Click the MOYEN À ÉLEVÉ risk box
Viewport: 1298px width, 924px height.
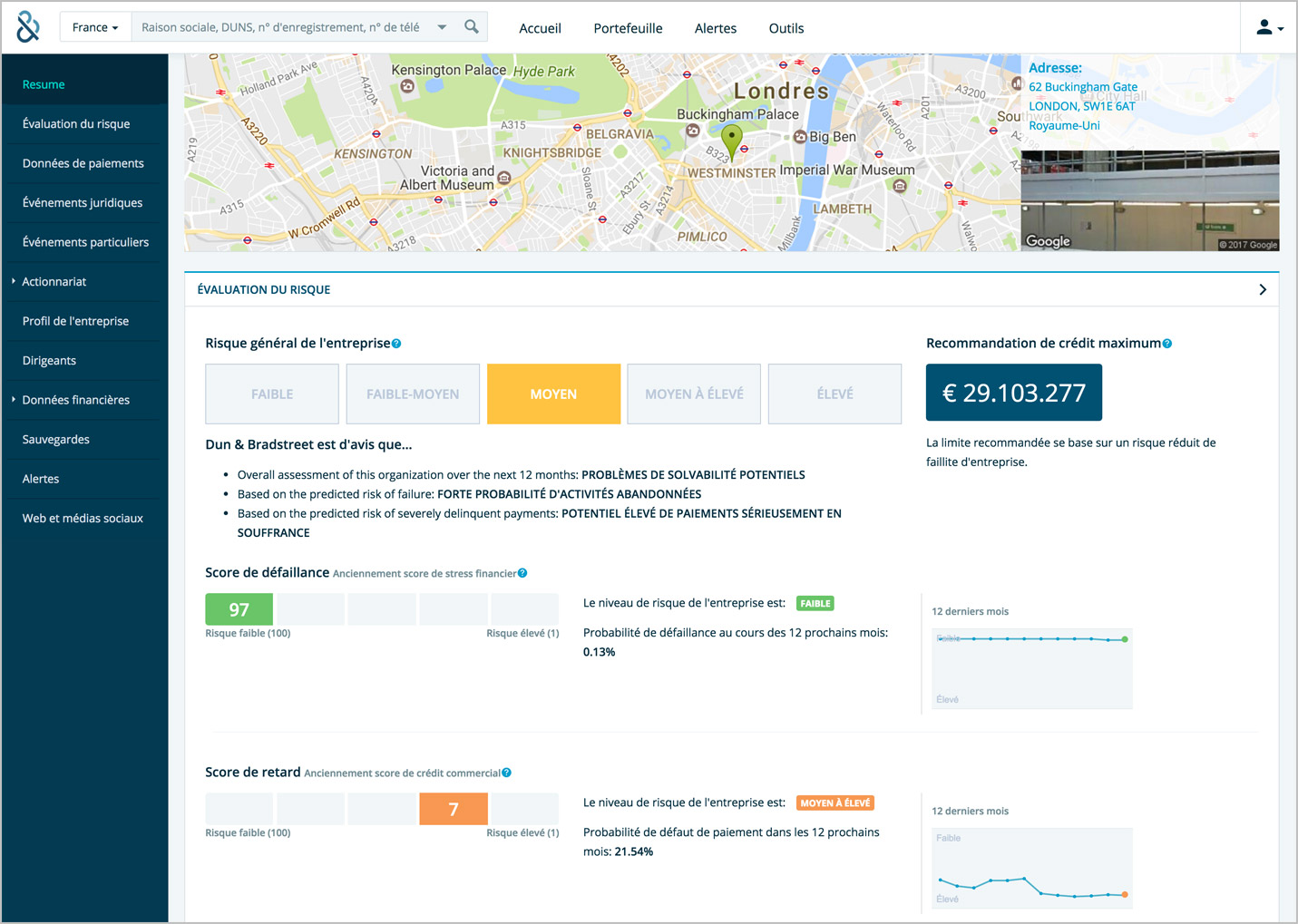coord(694,394)
